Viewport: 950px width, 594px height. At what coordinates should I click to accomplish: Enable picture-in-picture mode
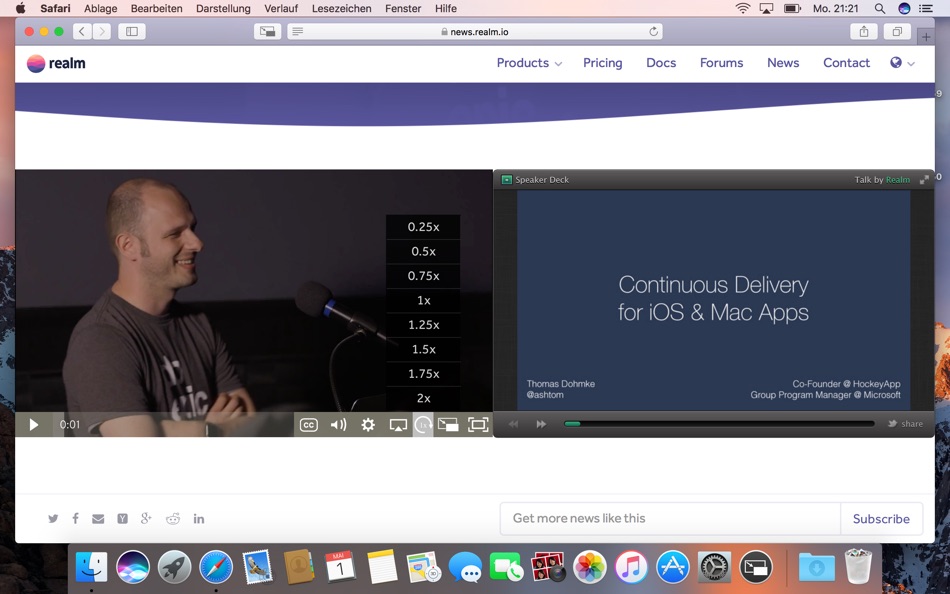tap(448, 424)
